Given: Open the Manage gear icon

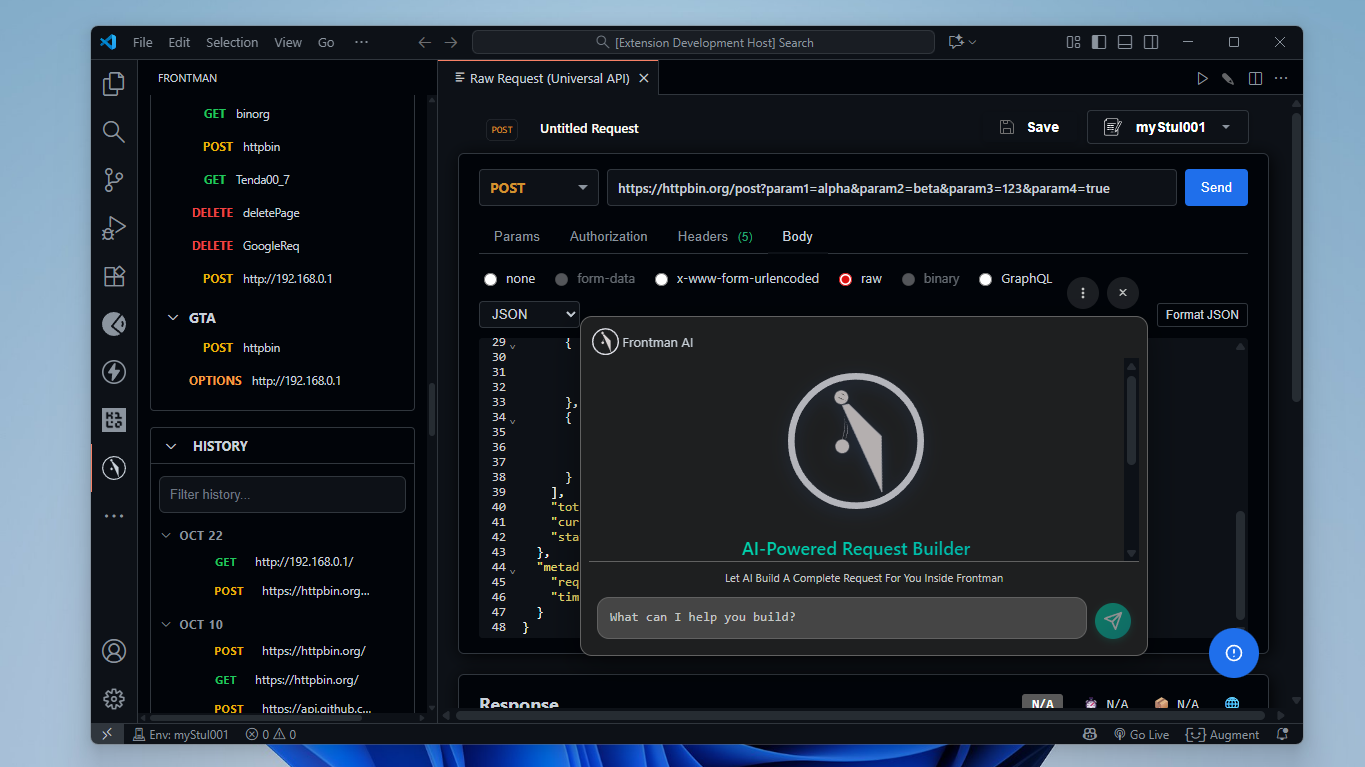Looking at the screenshot, I should tap(114, 699).
